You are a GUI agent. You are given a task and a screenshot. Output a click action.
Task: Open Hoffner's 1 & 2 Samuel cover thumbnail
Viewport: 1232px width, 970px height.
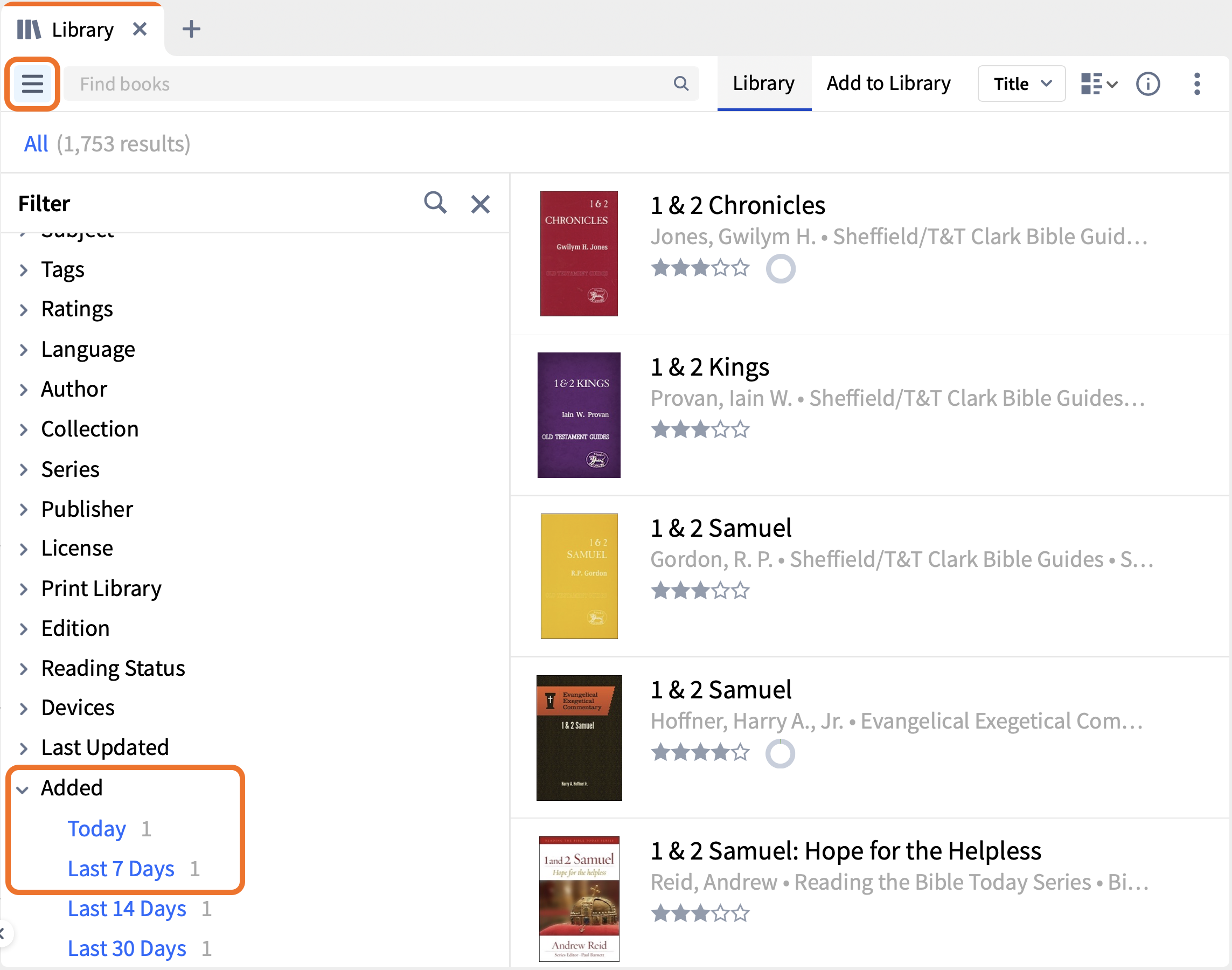click(579, 738)
